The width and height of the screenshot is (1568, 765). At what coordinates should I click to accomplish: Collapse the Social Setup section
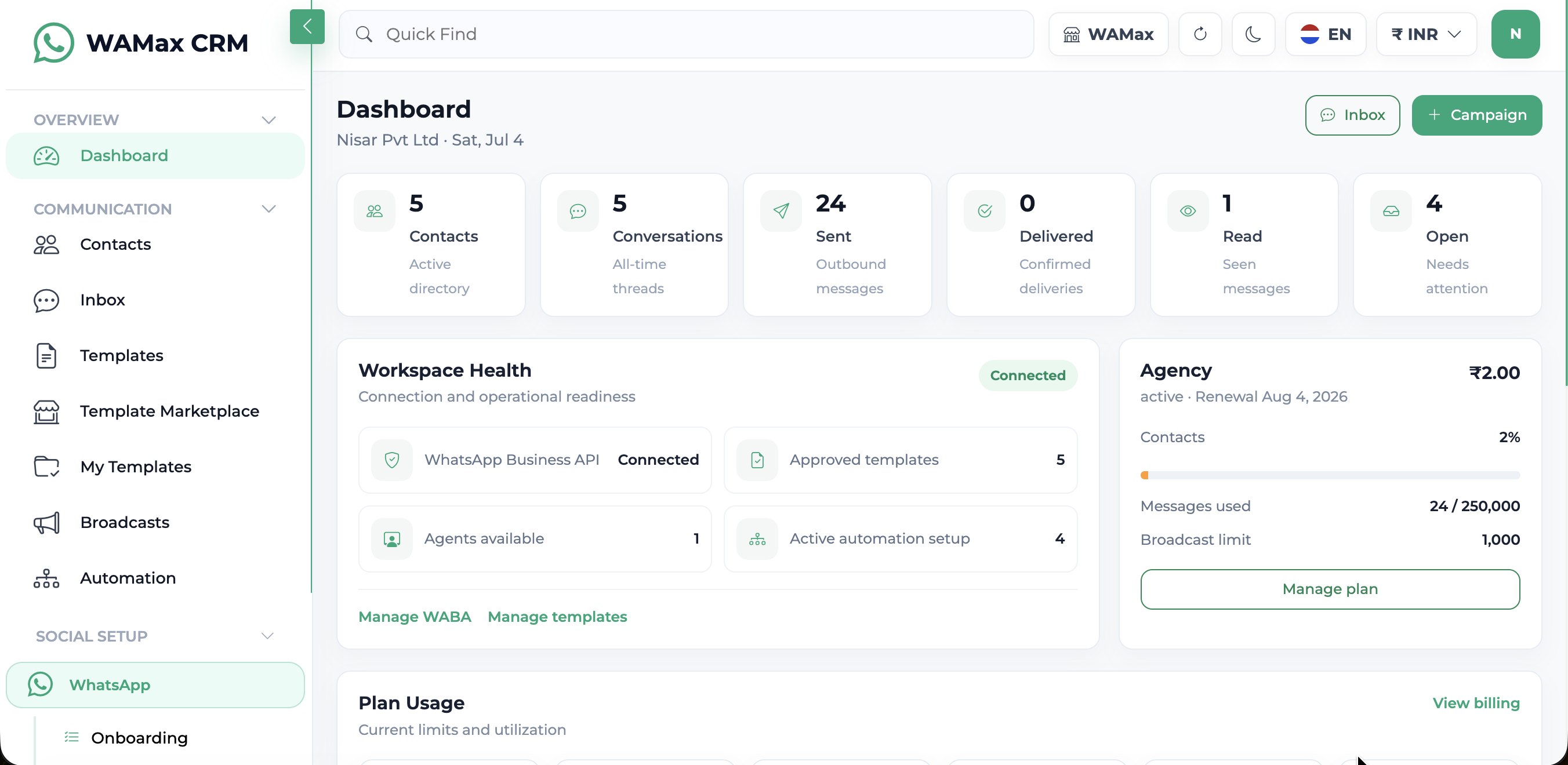click(267, 636)
